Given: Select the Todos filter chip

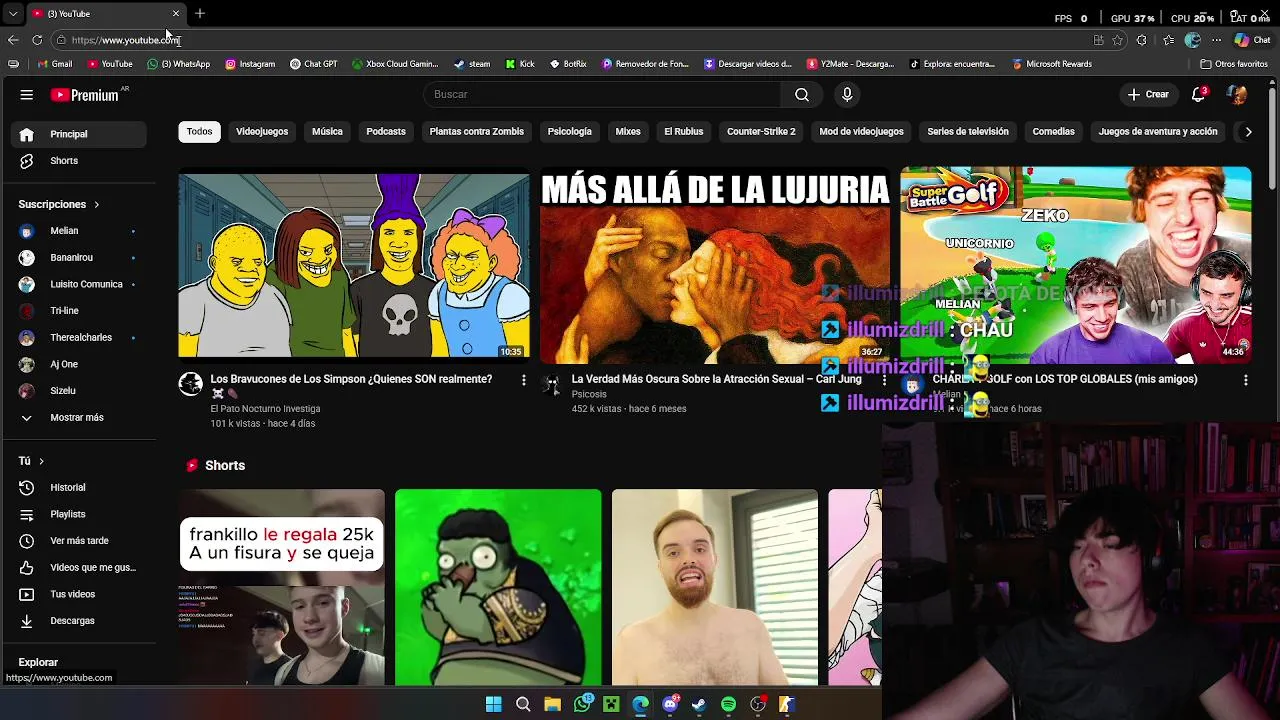Looking at the screenshot, I should tap(199, 131).
